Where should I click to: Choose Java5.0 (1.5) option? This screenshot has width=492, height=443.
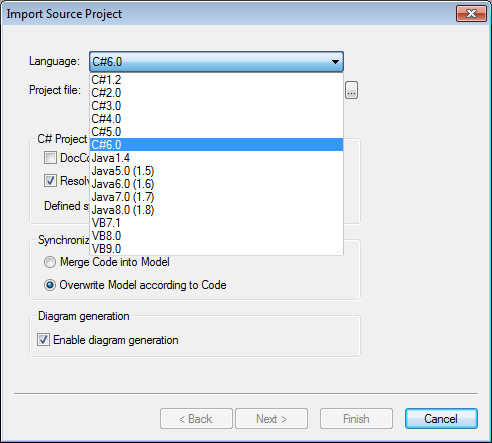coord(216,171)
